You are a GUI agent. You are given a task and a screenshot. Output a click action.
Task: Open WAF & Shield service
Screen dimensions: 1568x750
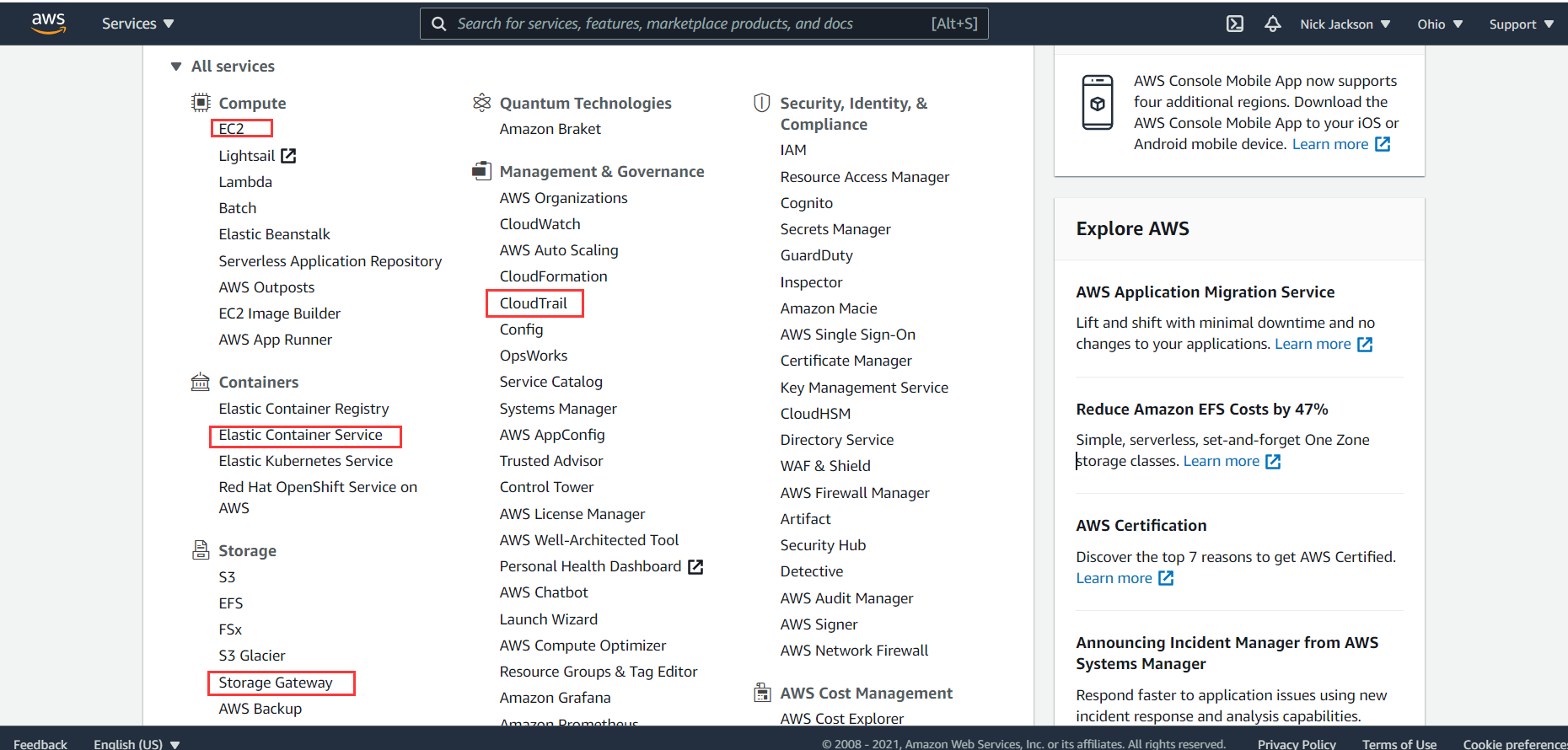pos(825,466)
